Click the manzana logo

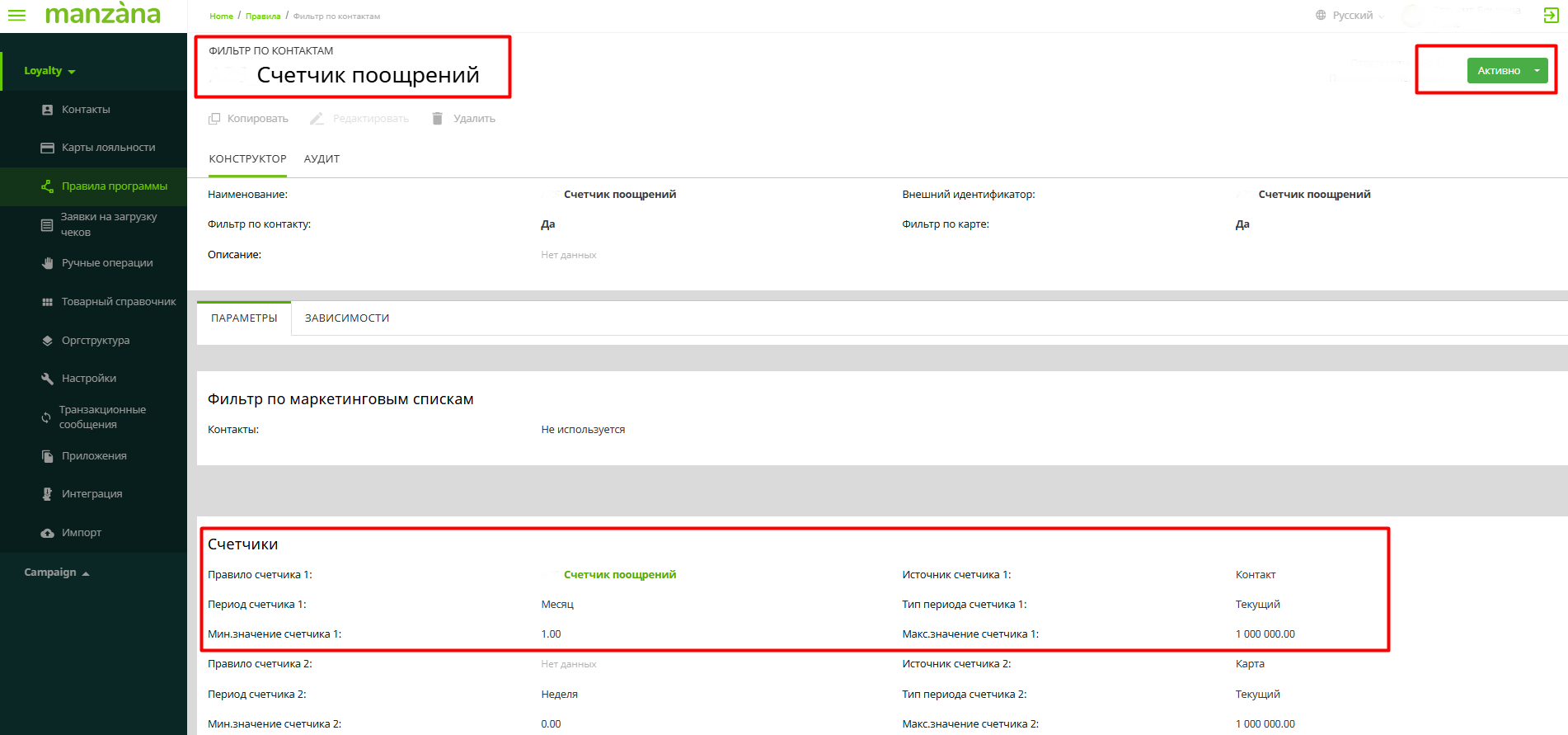point(103,14)
